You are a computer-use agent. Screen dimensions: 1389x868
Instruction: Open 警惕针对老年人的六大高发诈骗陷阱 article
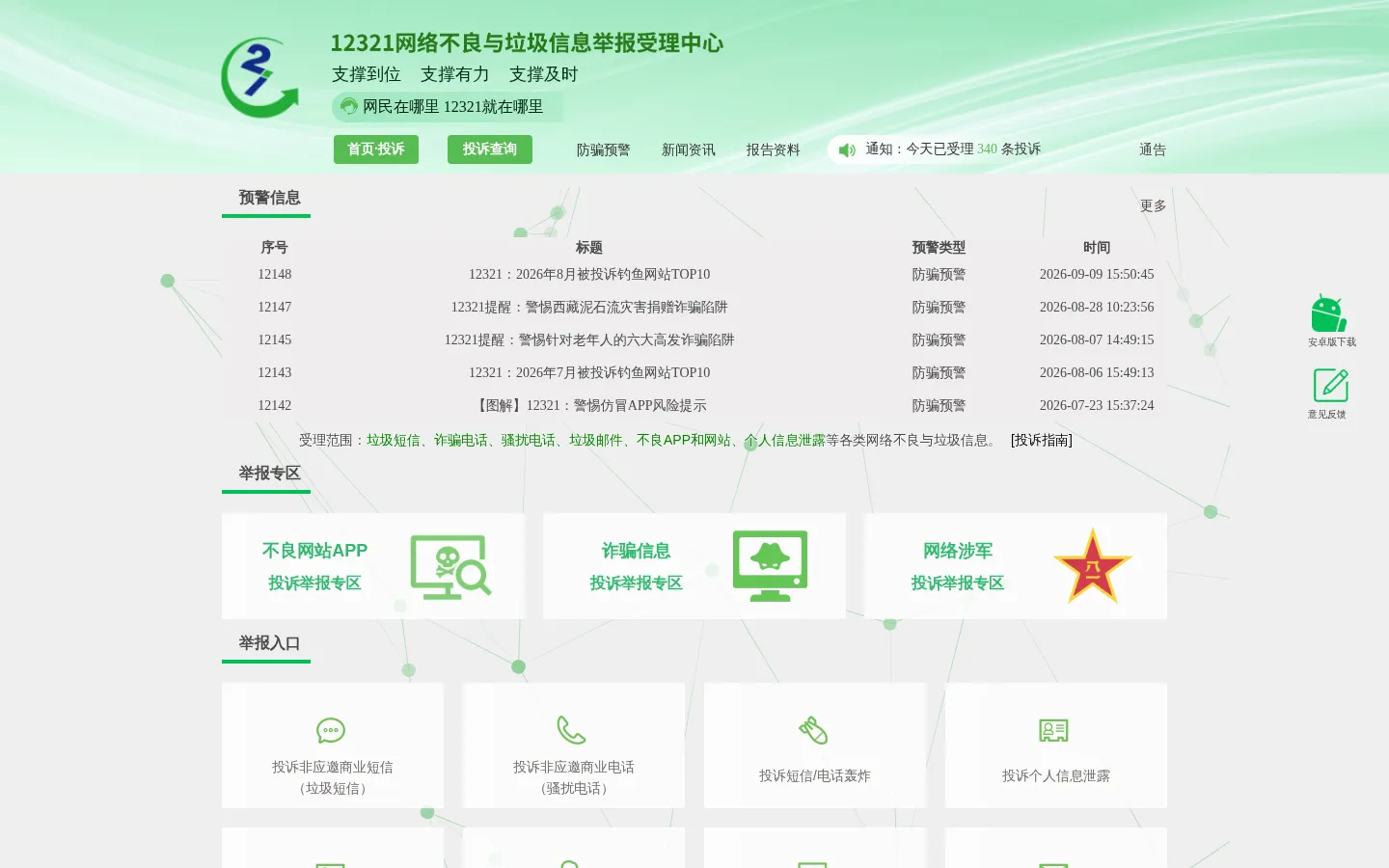[x=589, y=340]
